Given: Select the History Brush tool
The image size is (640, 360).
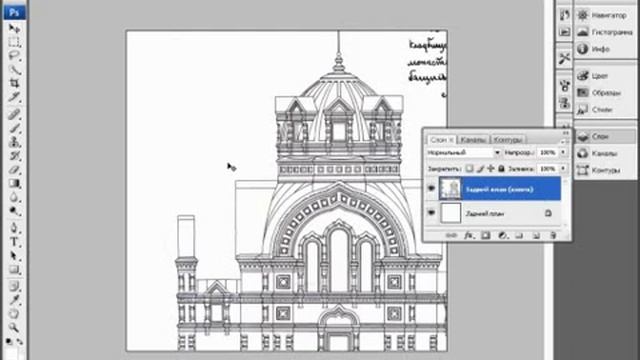Looking at the screenshot, I should (x=15, y=156).
